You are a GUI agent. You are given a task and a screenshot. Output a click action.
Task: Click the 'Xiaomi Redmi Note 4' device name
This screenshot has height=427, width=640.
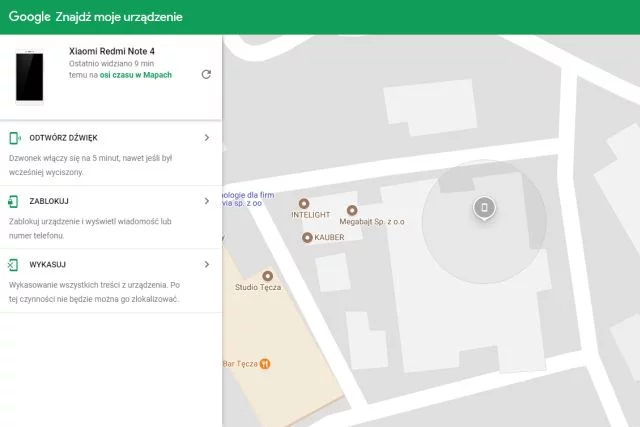pyautogui.click(x=111, y=51)
